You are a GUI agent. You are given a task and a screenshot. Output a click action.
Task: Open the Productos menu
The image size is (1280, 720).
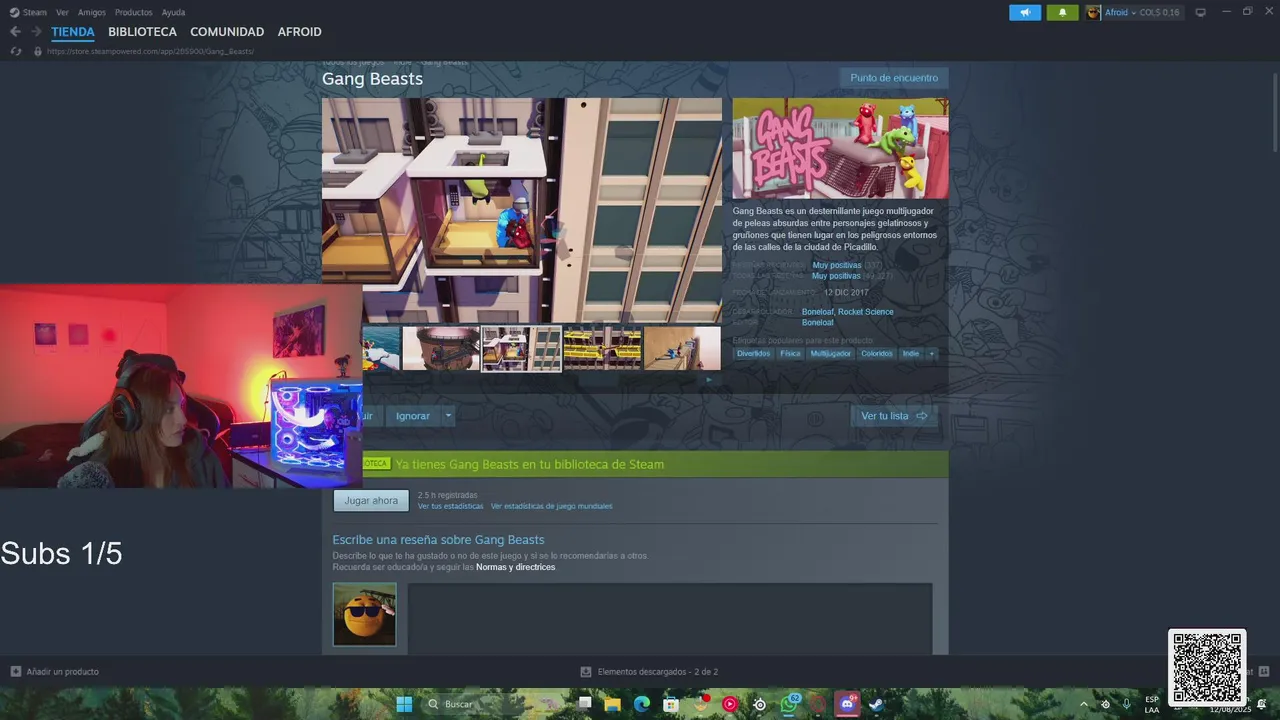(x=134, y=12)
